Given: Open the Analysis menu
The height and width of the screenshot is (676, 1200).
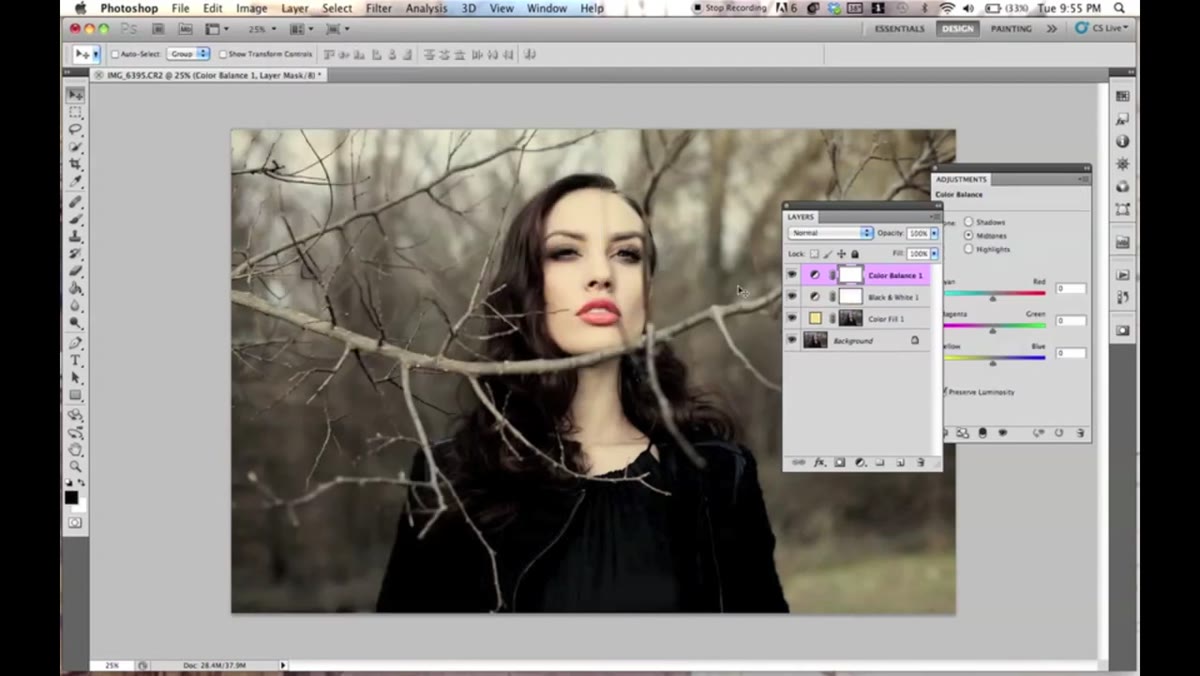Looking at the screenshot, I should pos(427,8).
